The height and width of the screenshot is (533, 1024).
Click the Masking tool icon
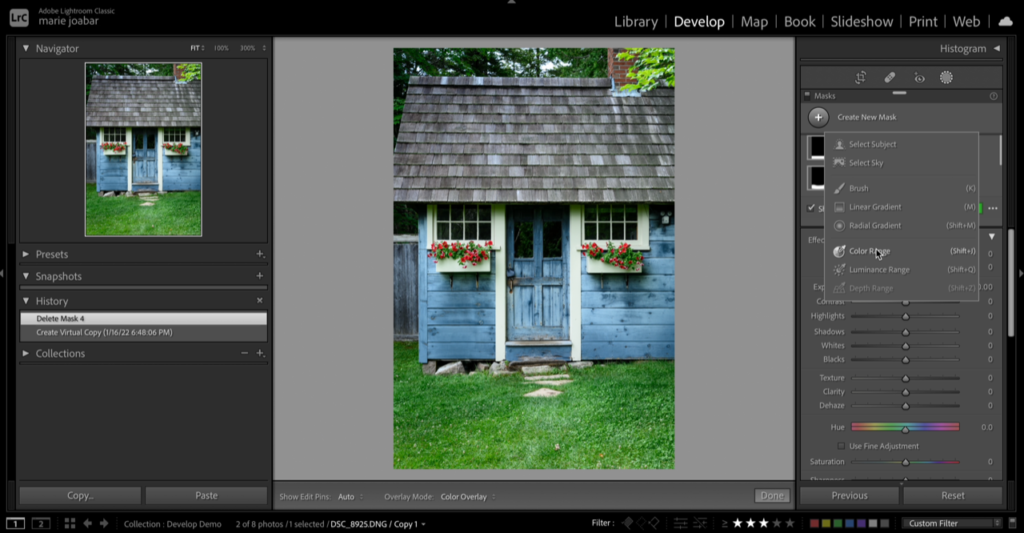946,77
